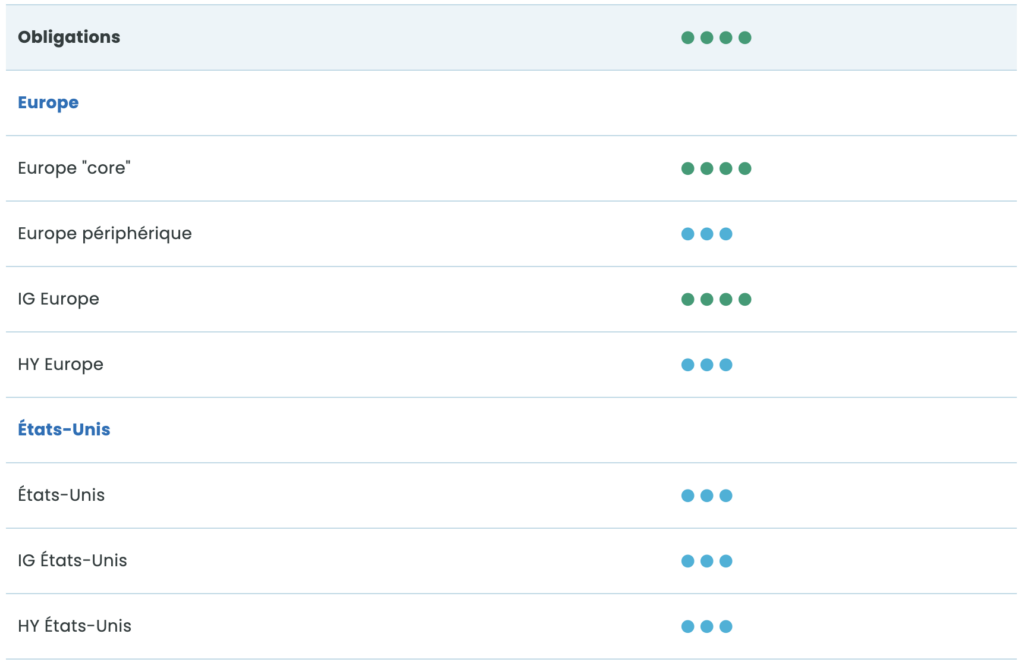Screen dimensions: 1024x665
Task: Click the blue dots for Europe périphérique
Action: pyautogui.click(x=707, y=234)
